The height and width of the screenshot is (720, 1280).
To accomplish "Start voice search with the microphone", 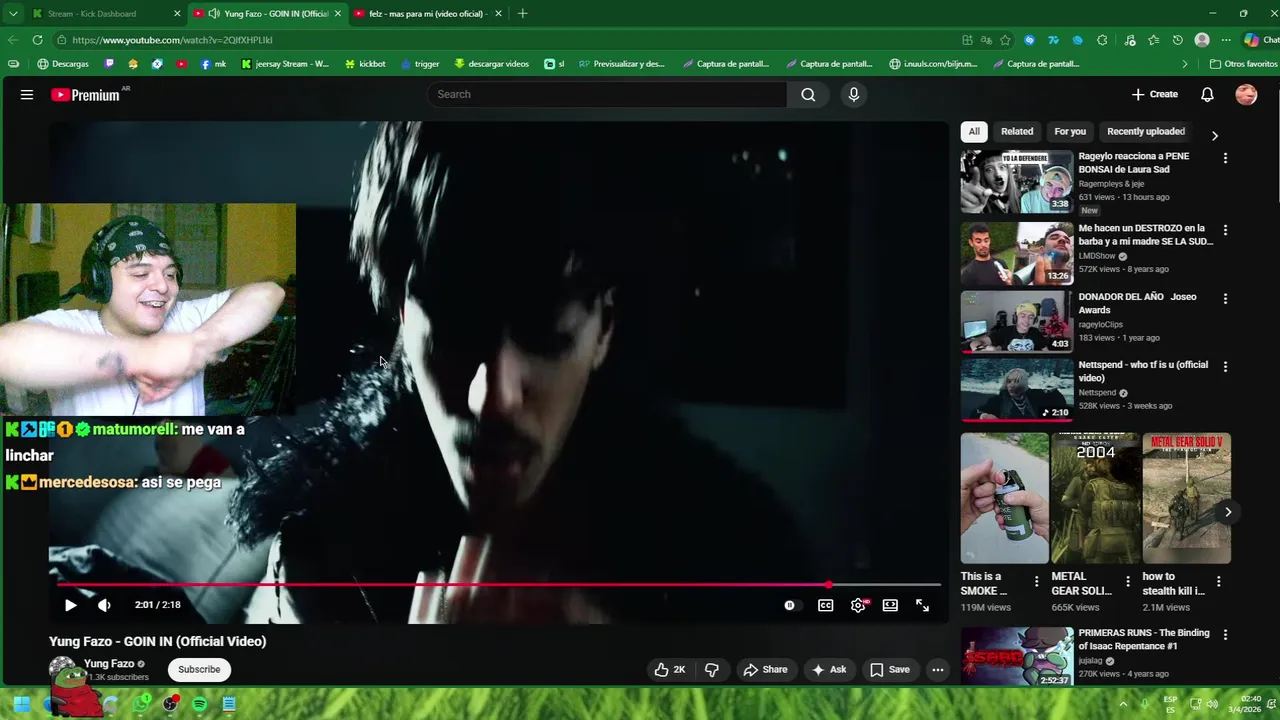I will click(x=853, y=94).
